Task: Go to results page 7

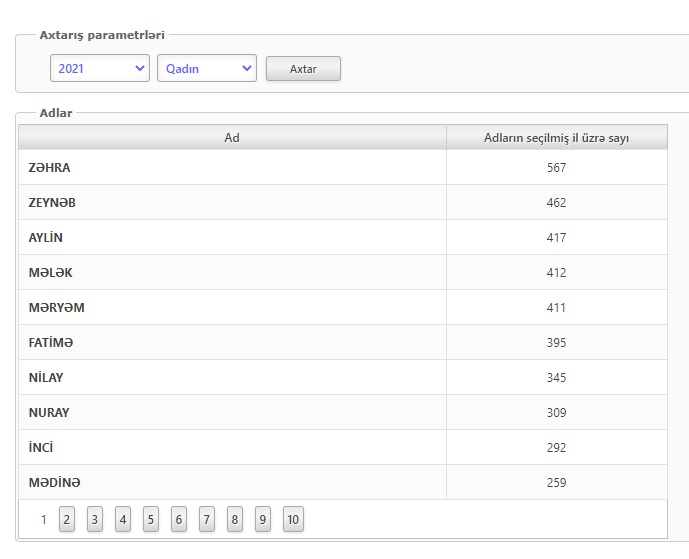Action: pyautogui.click(x=207, y=519)
